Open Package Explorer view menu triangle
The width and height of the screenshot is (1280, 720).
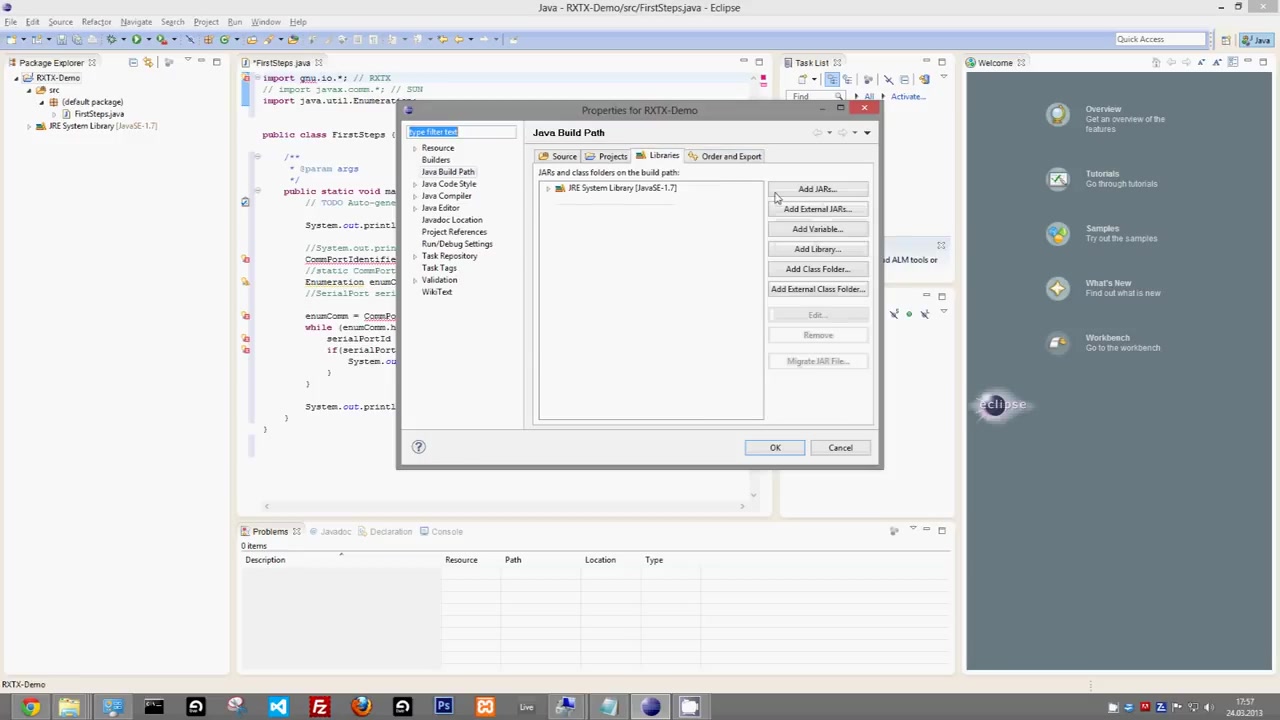click(x=187, y=60)
